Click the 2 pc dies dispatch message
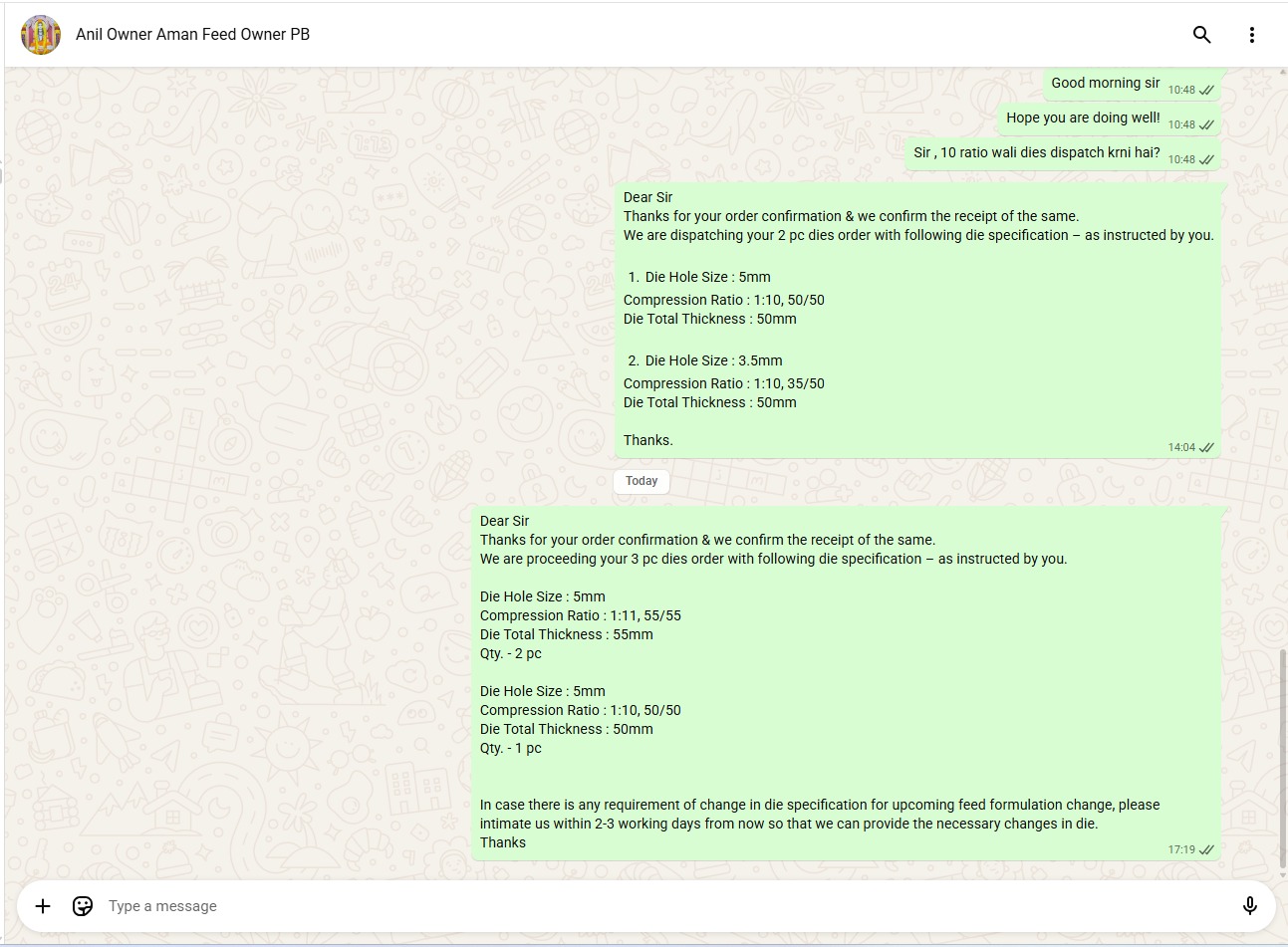This screenshot has width=1288, height=947. (x=916, y=319)
